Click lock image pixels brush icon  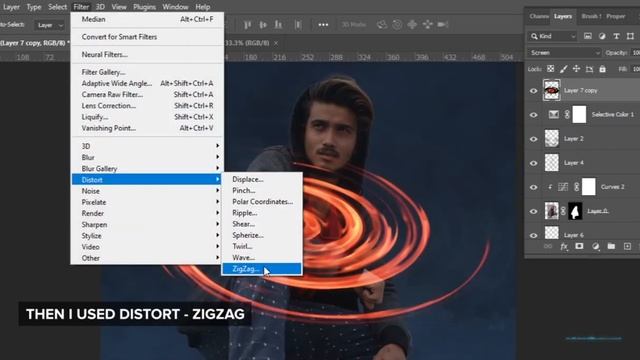[564, 69]
